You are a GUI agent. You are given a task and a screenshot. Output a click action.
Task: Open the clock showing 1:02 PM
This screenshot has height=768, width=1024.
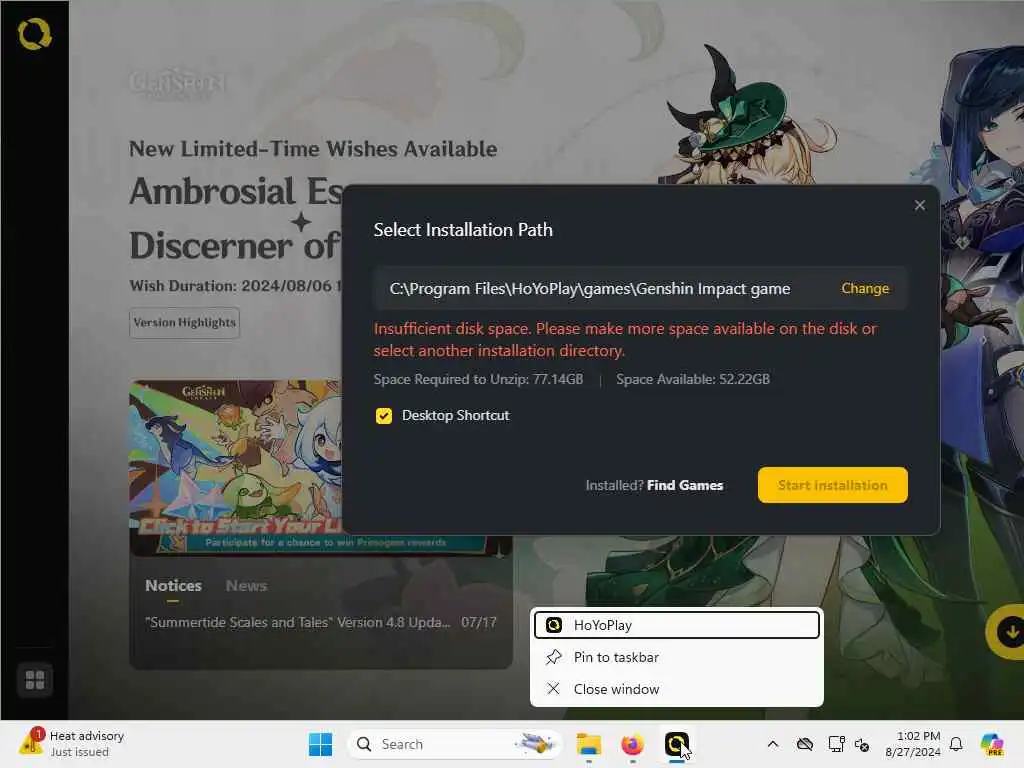click(913, 744)
